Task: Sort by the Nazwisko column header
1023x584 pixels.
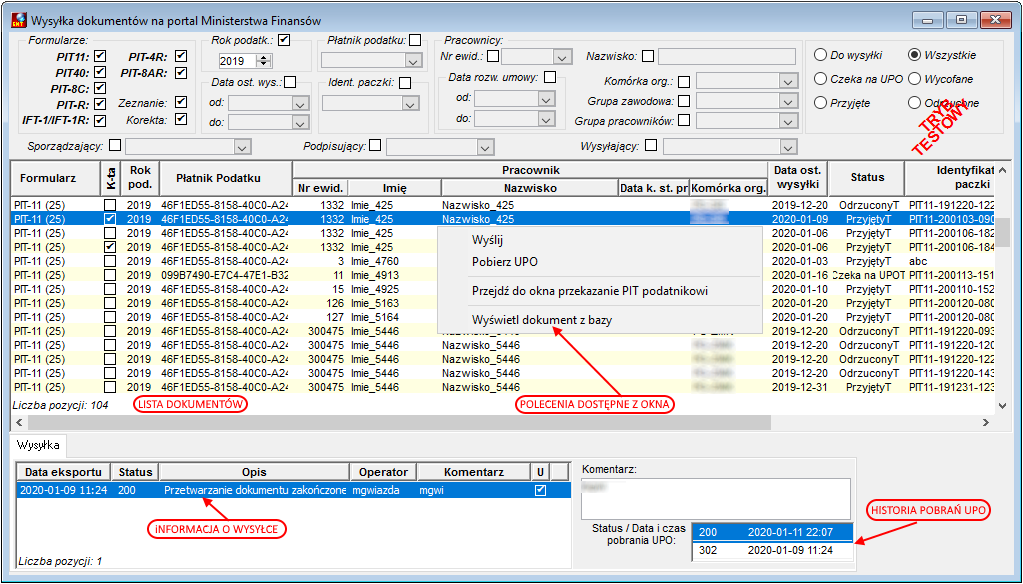Action: (x=529, y=188)
